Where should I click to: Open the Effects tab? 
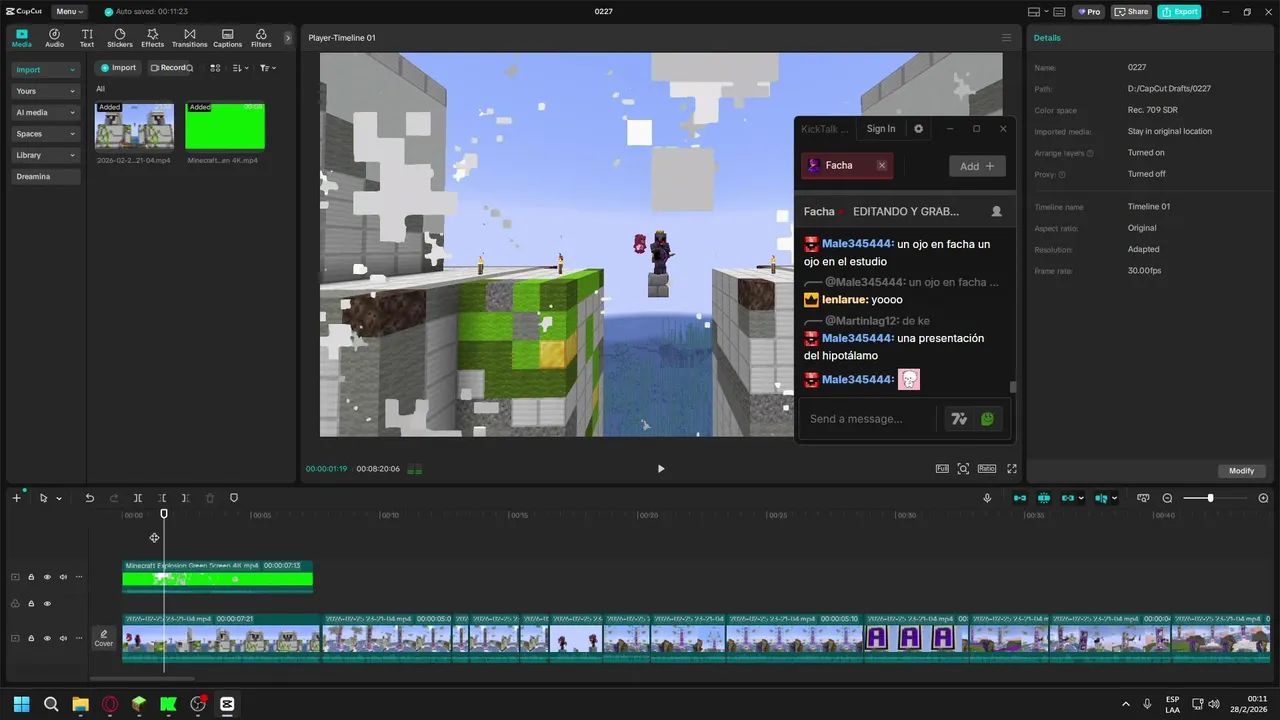coord(152,38)
